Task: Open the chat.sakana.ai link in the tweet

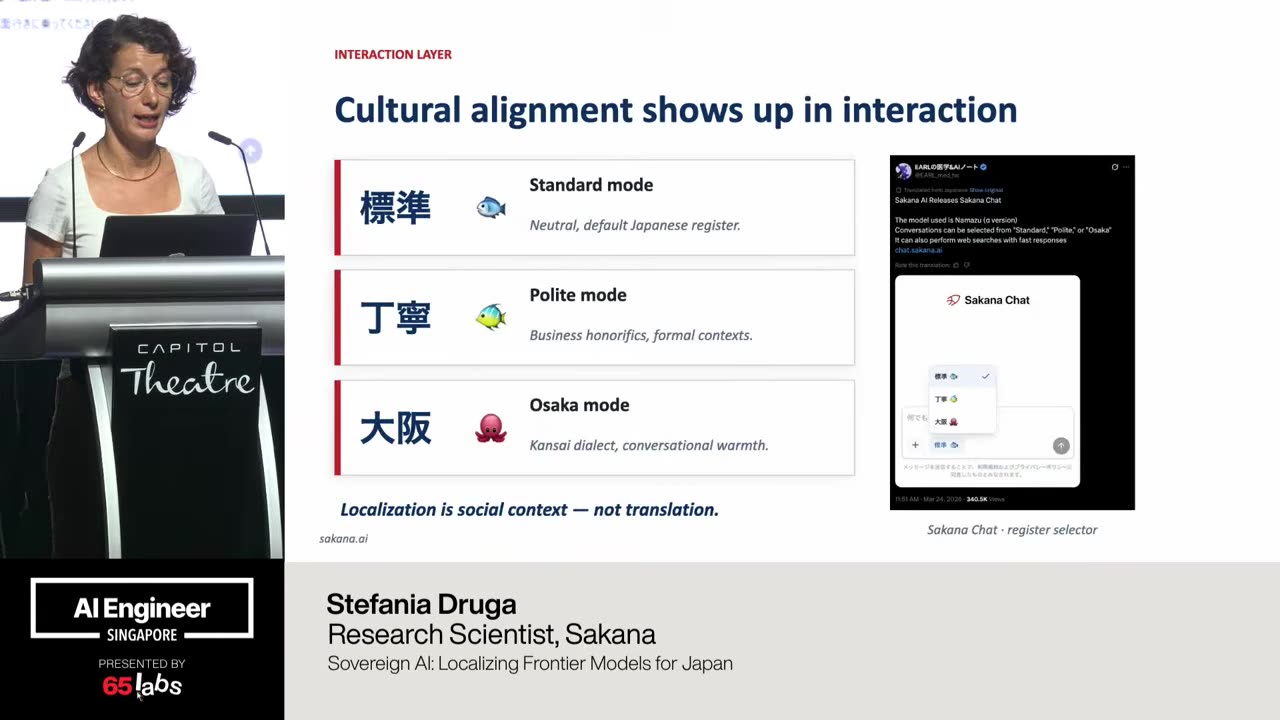Action: click(x=918, y=250)
